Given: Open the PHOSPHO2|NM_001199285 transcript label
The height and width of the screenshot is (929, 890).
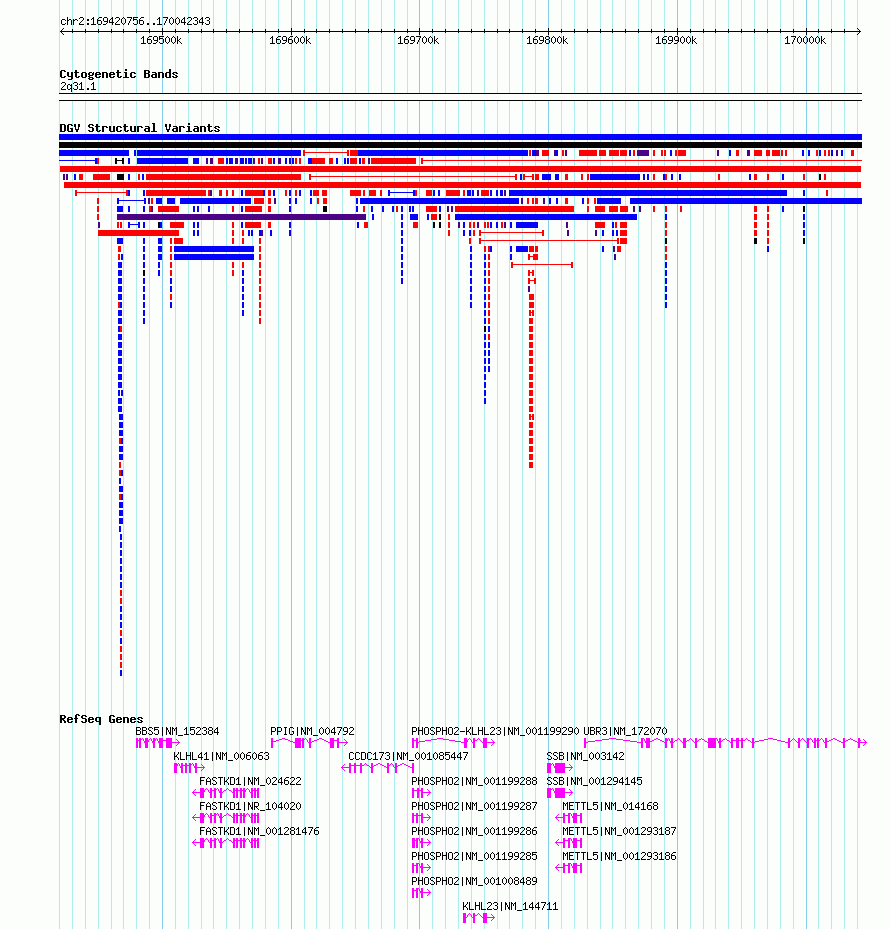Looking at the screenshot, I should [475, 856].
